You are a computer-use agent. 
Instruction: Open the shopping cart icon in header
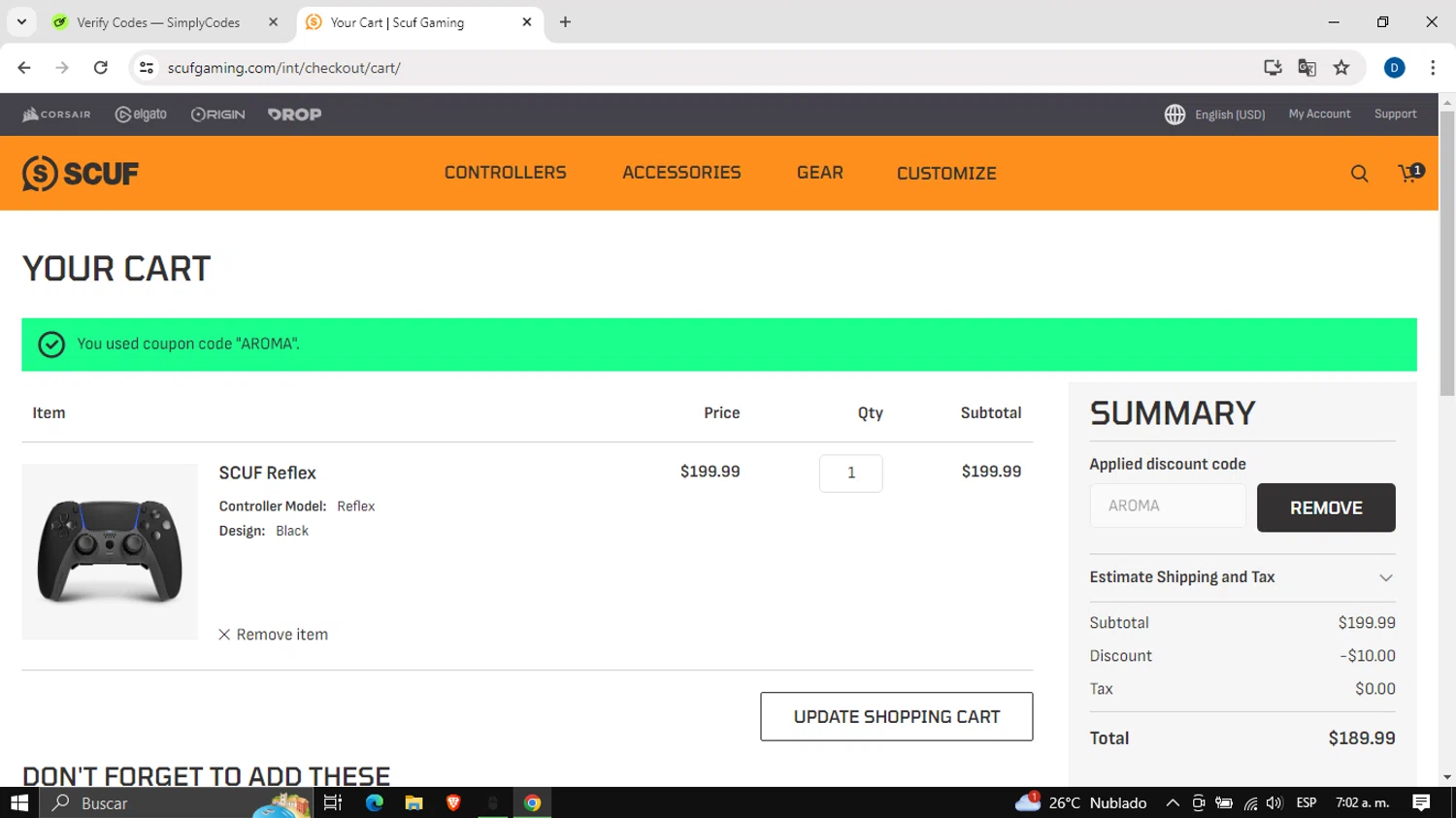point(1410,173)
